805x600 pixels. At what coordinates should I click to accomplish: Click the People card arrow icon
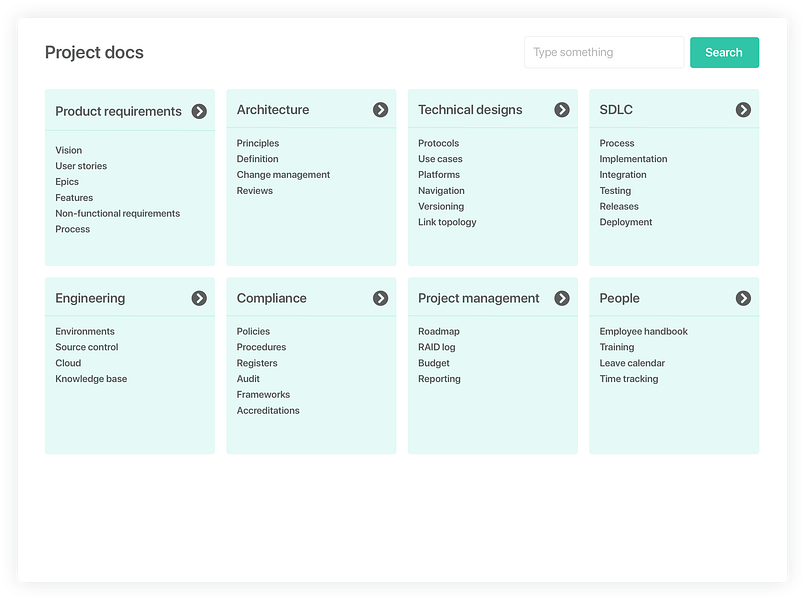[743, 298]
